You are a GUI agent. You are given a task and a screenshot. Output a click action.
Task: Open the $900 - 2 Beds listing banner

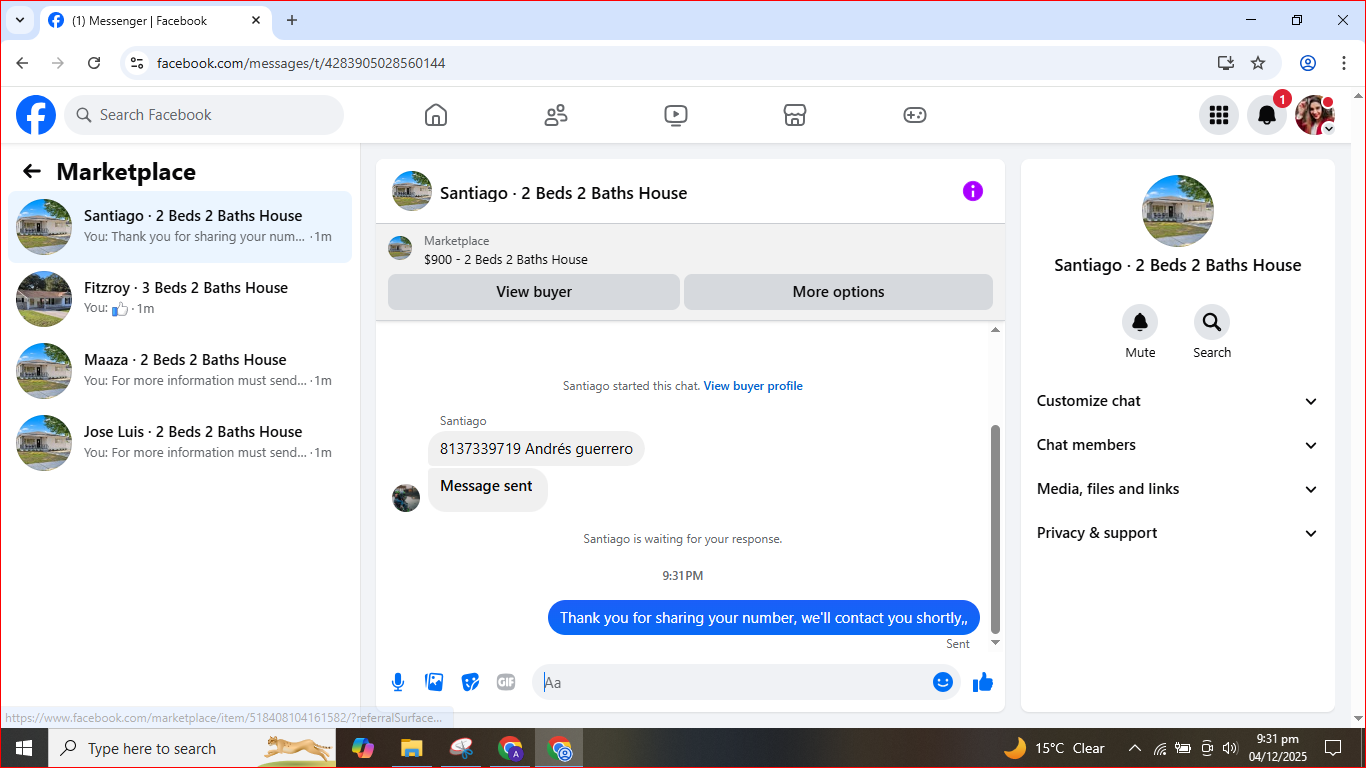[x=690, y=250]
